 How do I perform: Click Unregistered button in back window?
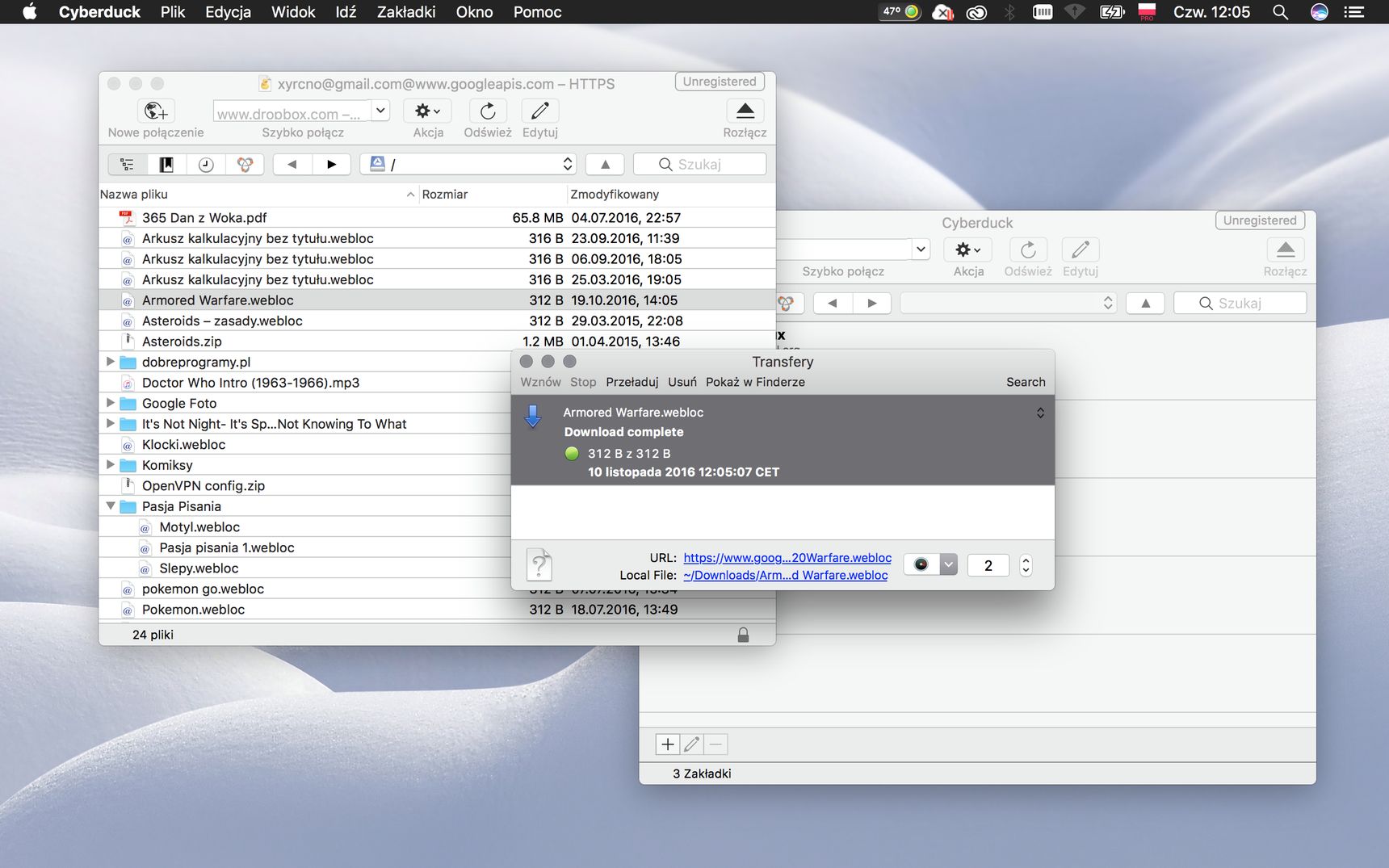pos(1260,220)
